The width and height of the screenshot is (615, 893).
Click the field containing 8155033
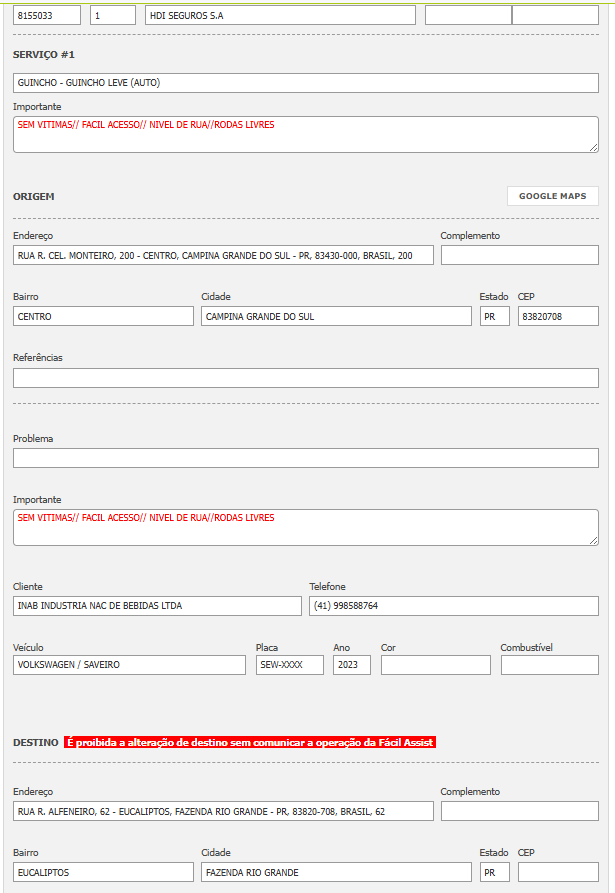pyautogui.click(x=47, y=15)
